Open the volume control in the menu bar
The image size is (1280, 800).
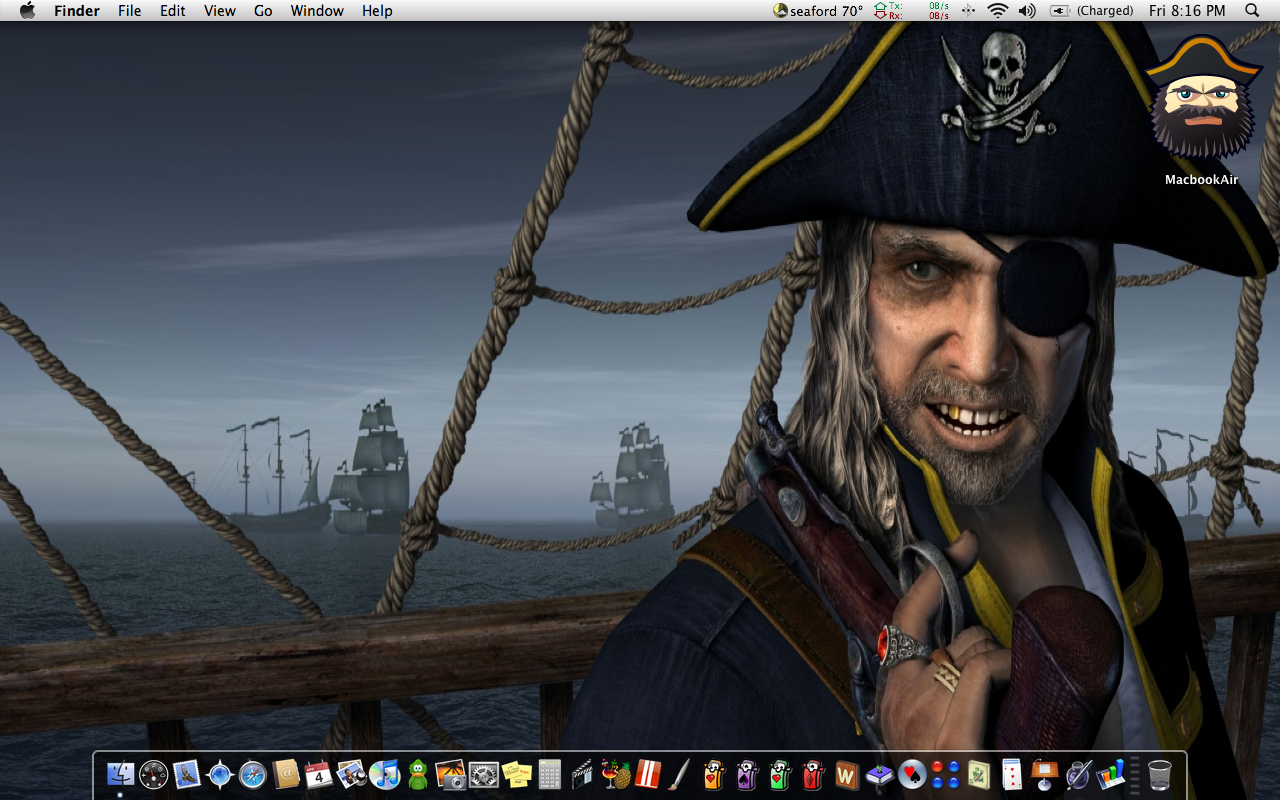click(1027, 11)
